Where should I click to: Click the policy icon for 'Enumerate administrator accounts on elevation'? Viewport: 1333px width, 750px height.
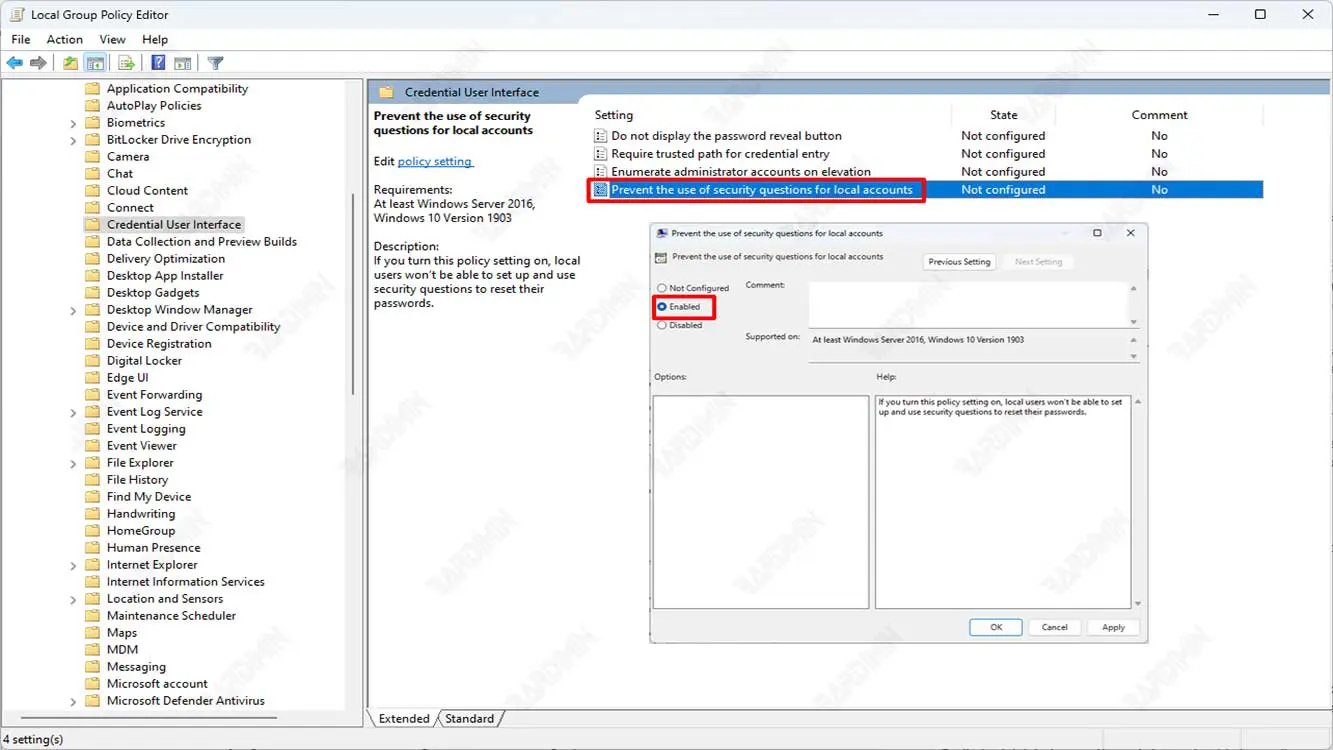(x=600, y=172)
